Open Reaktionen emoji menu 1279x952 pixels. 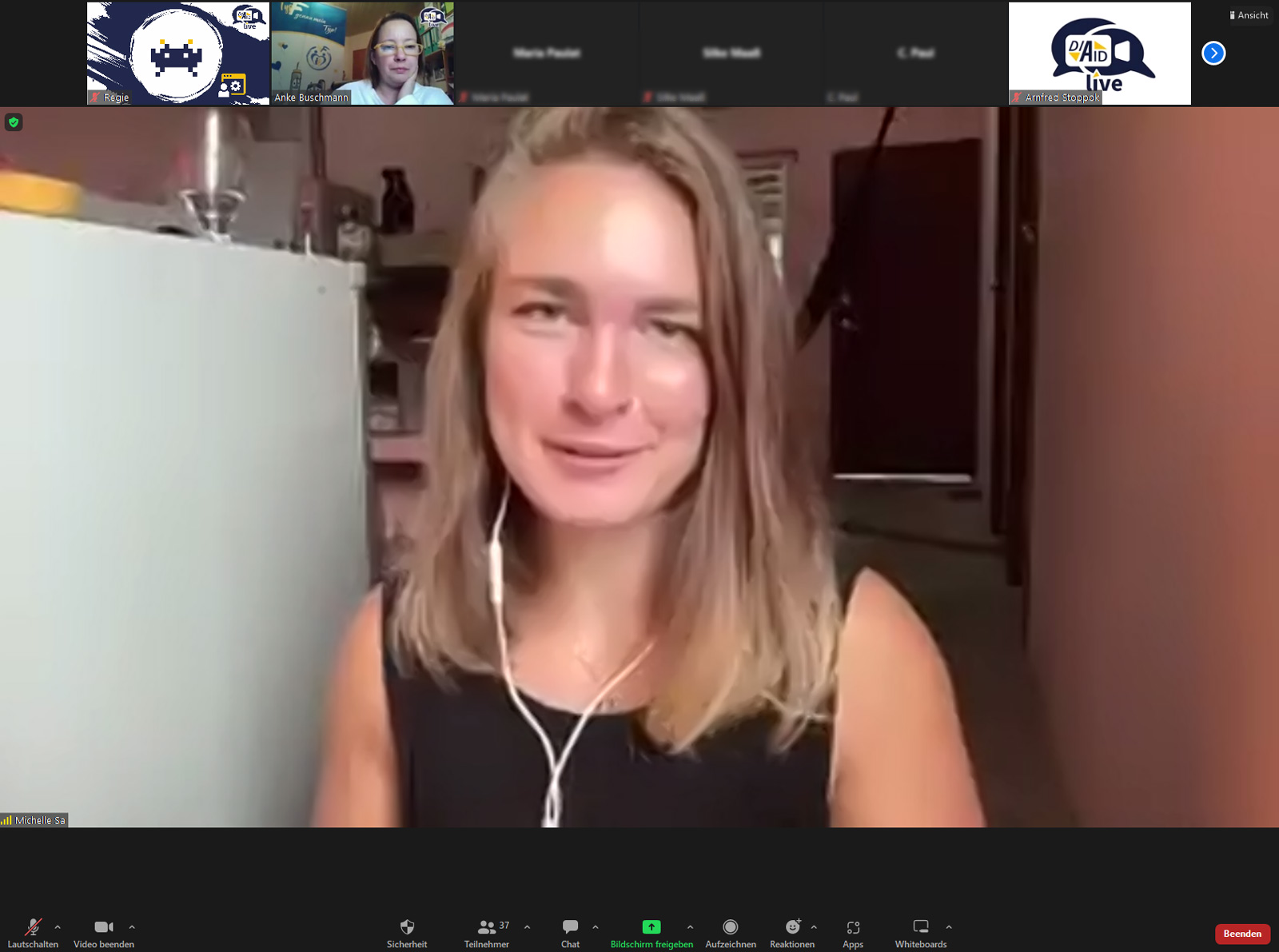point(792,927)
